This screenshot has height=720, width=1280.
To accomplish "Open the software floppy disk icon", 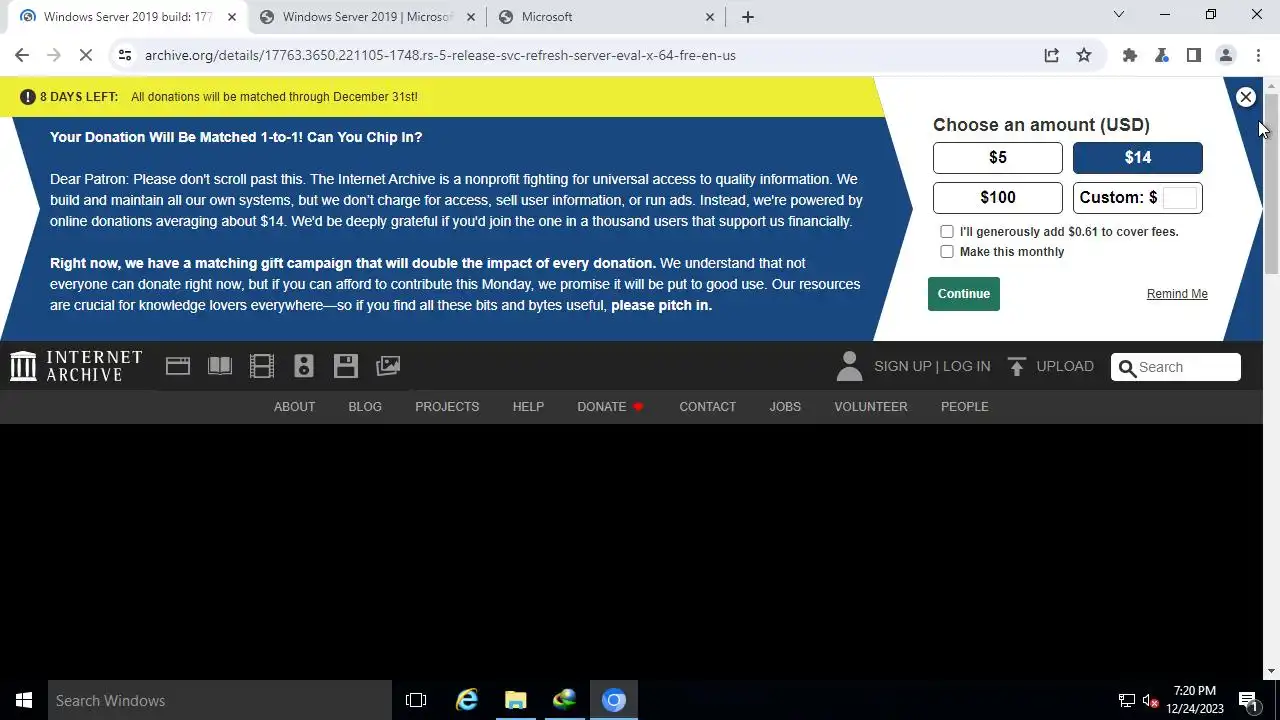I will point(346,366).
